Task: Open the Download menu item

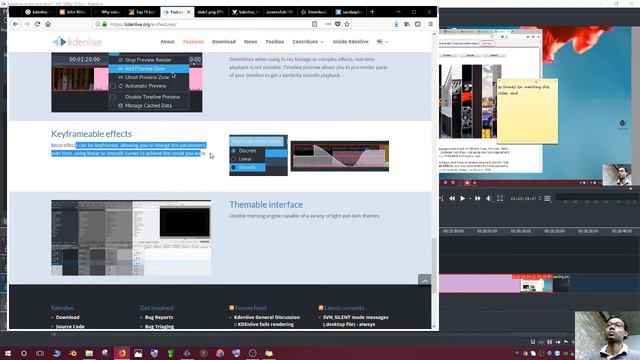Action: (224, 42)
